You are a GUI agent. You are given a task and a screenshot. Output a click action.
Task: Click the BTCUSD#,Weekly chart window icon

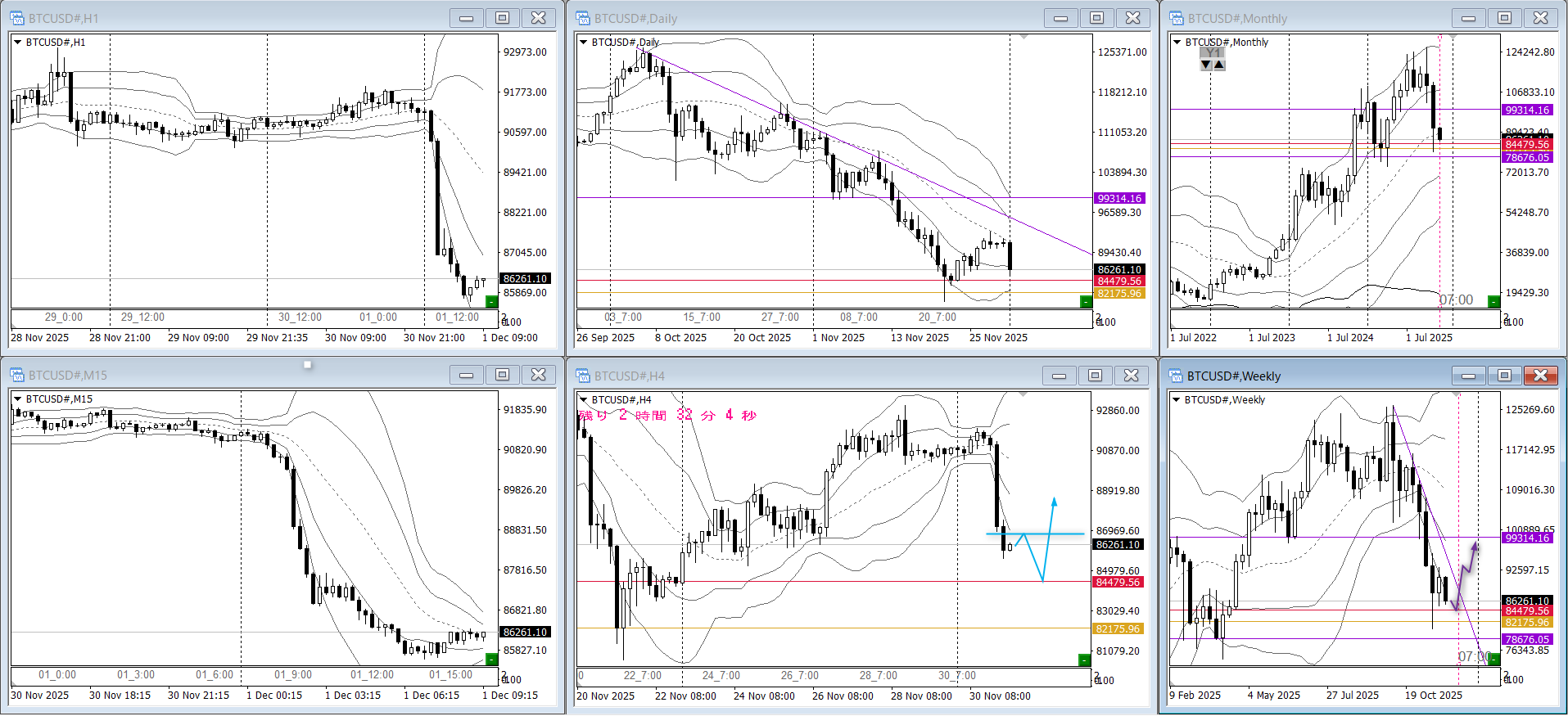click(x=1177, y=376)
